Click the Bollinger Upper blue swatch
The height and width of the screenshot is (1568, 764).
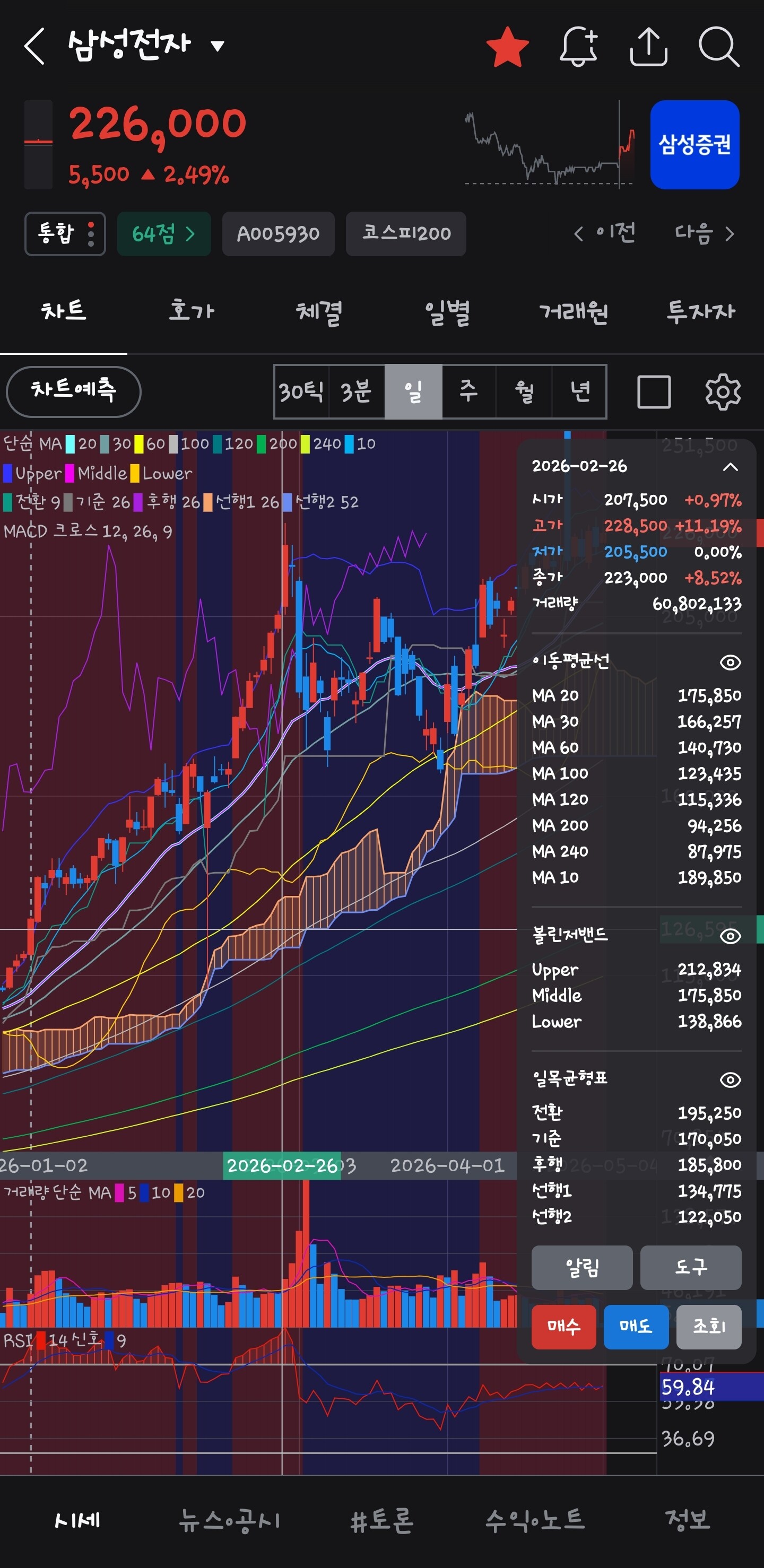pyautogui.click(x=8, y=473)
